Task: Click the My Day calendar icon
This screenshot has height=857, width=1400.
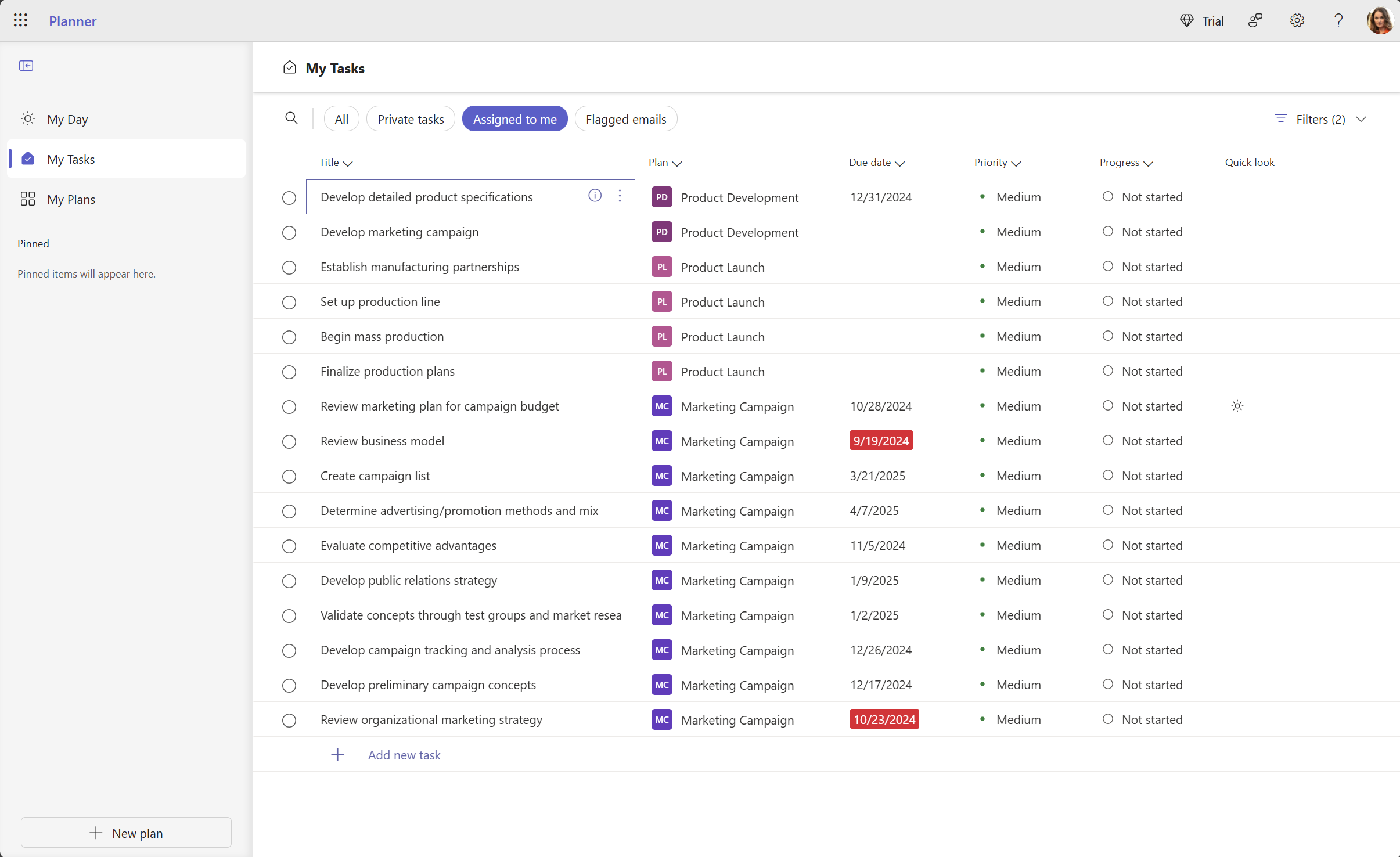Action: 28,118
